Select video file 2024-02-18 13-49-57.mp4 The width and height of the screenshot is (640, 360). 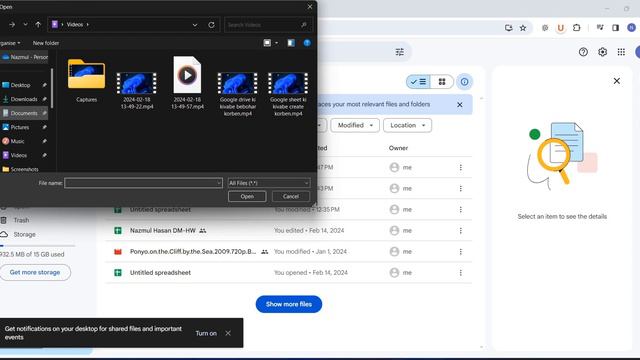tap(187, 83)
